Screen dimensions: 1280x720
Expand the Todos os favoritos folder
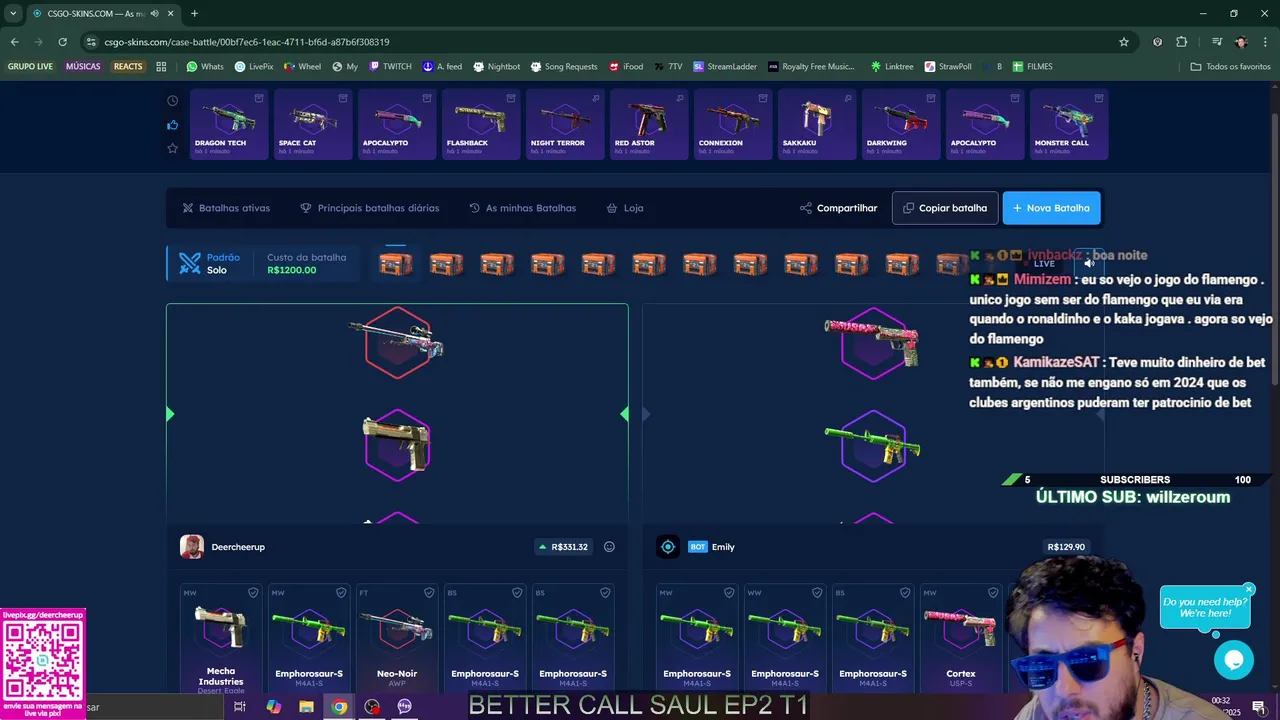click(x=1230, y=67)
